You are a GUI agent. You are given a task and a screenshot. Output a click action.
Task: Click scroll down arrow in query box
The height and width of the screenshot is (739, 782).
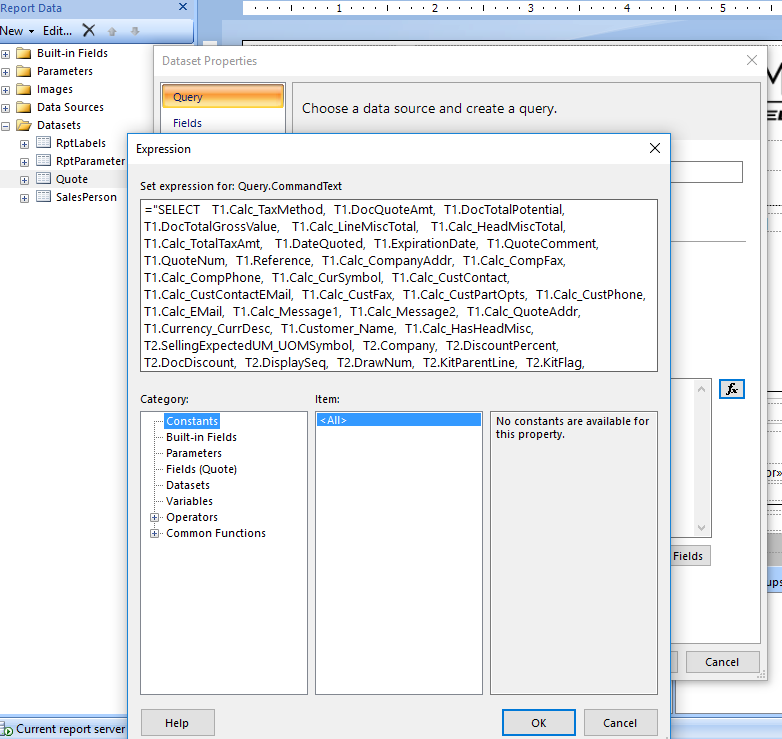701,528
